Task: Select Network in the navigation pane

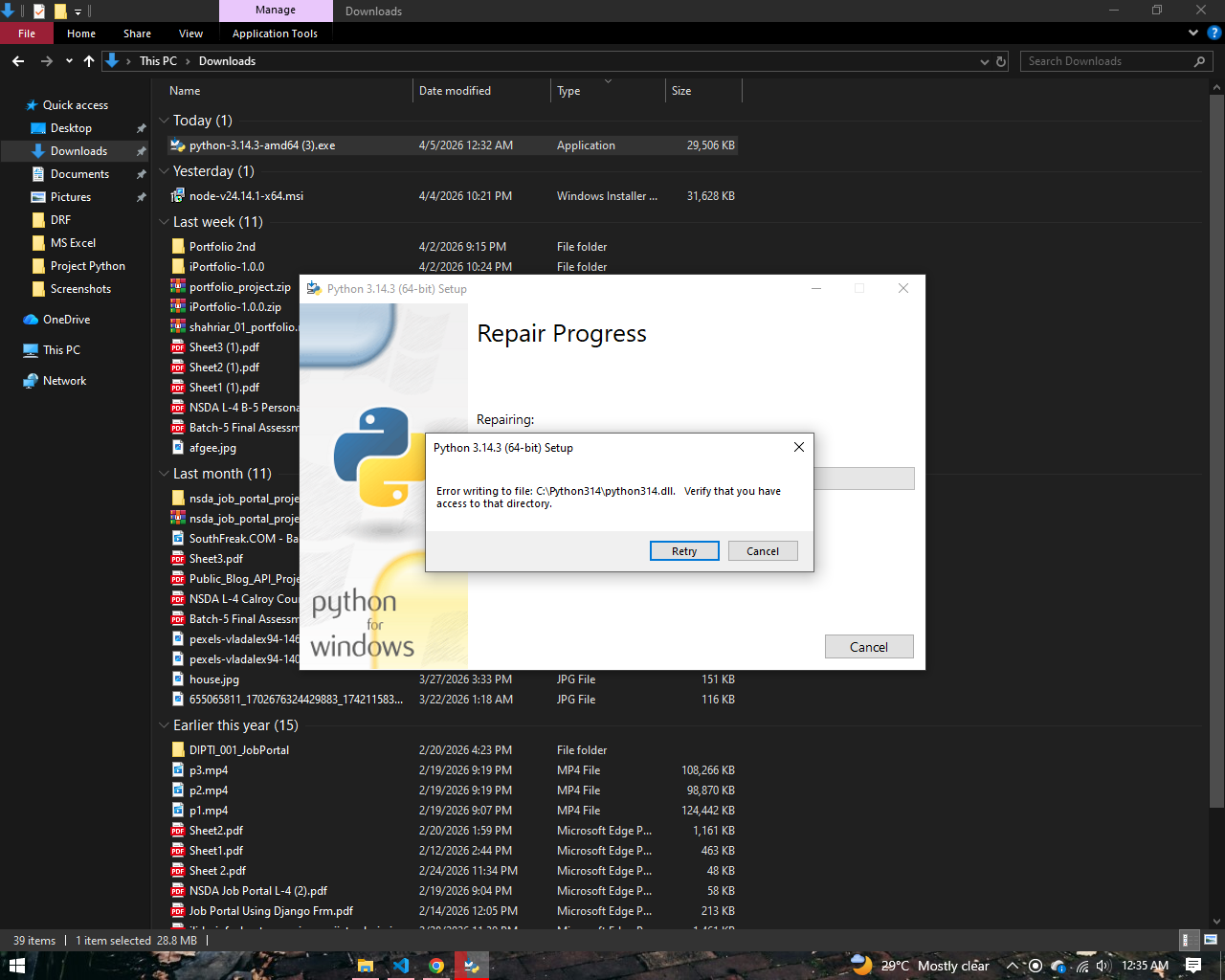Action: (64, 381)
